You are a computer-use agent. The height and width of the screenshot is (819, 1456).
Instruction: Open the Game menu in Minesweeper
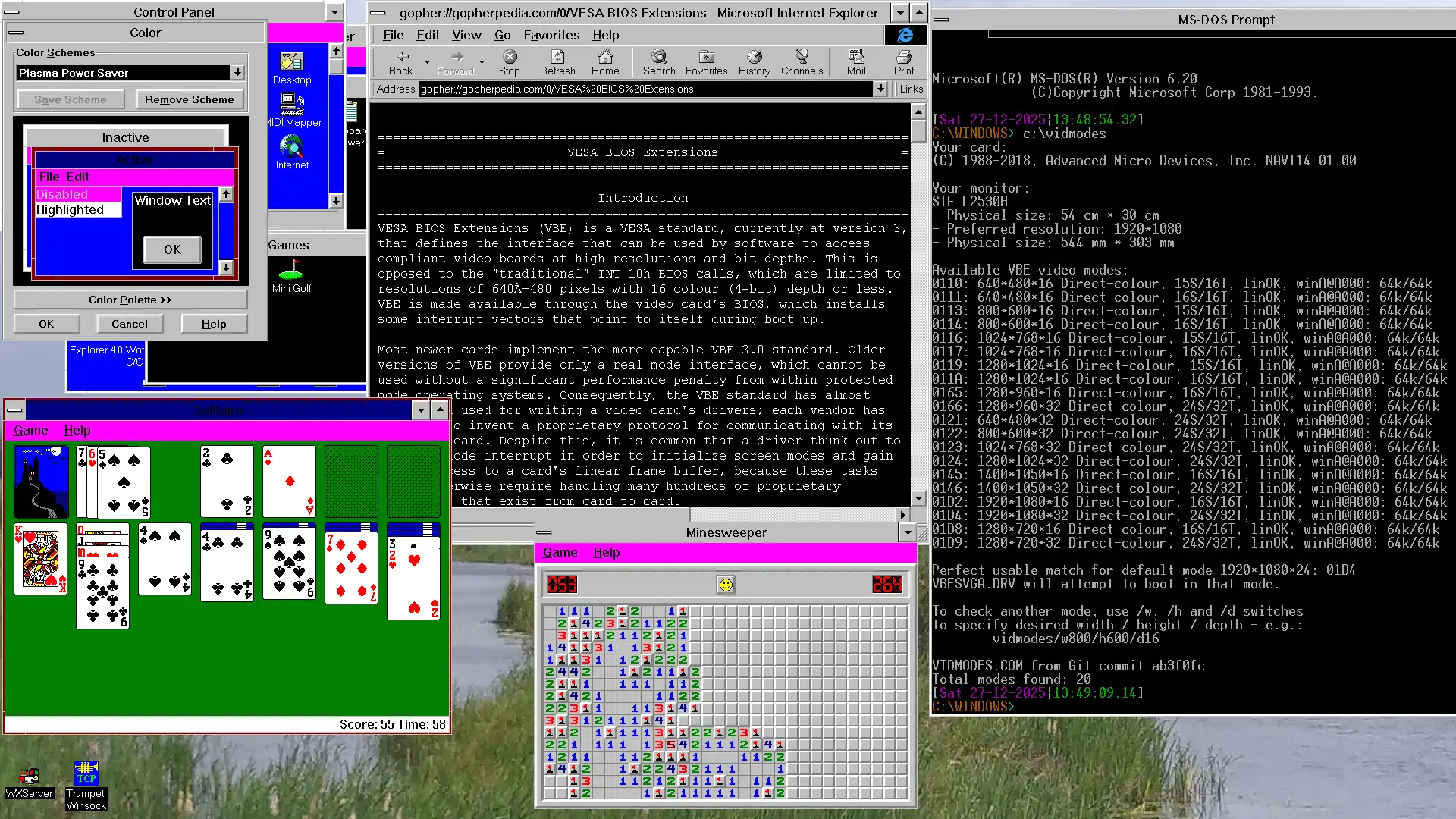560,552
